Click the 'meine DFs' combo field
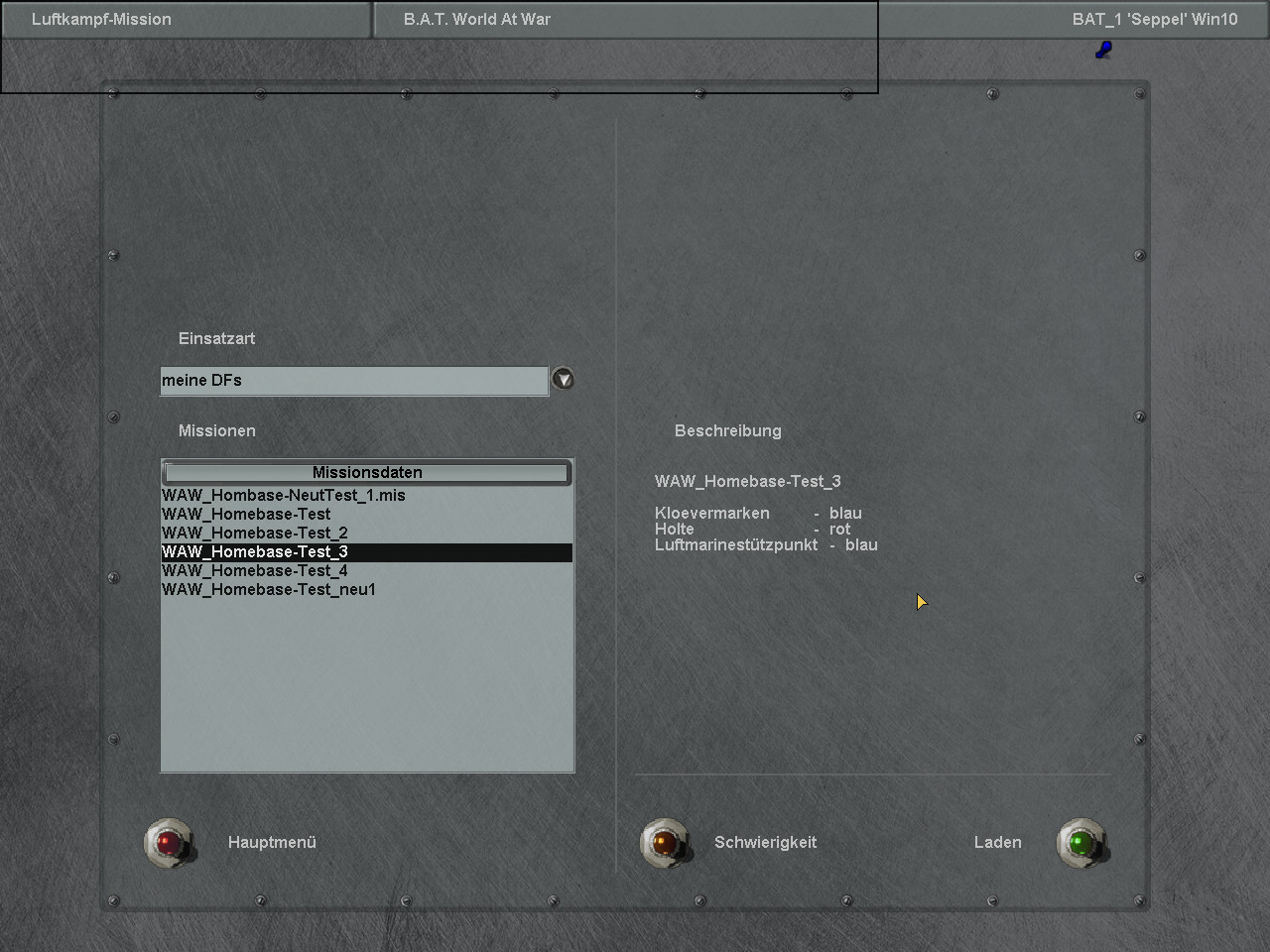The image size is (1270, 952). pos(354,381)
